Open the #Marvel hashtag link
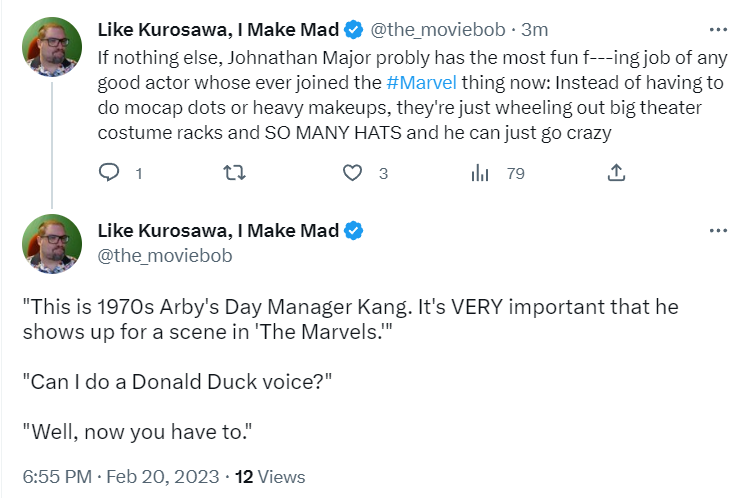 [x=421, y=83]
